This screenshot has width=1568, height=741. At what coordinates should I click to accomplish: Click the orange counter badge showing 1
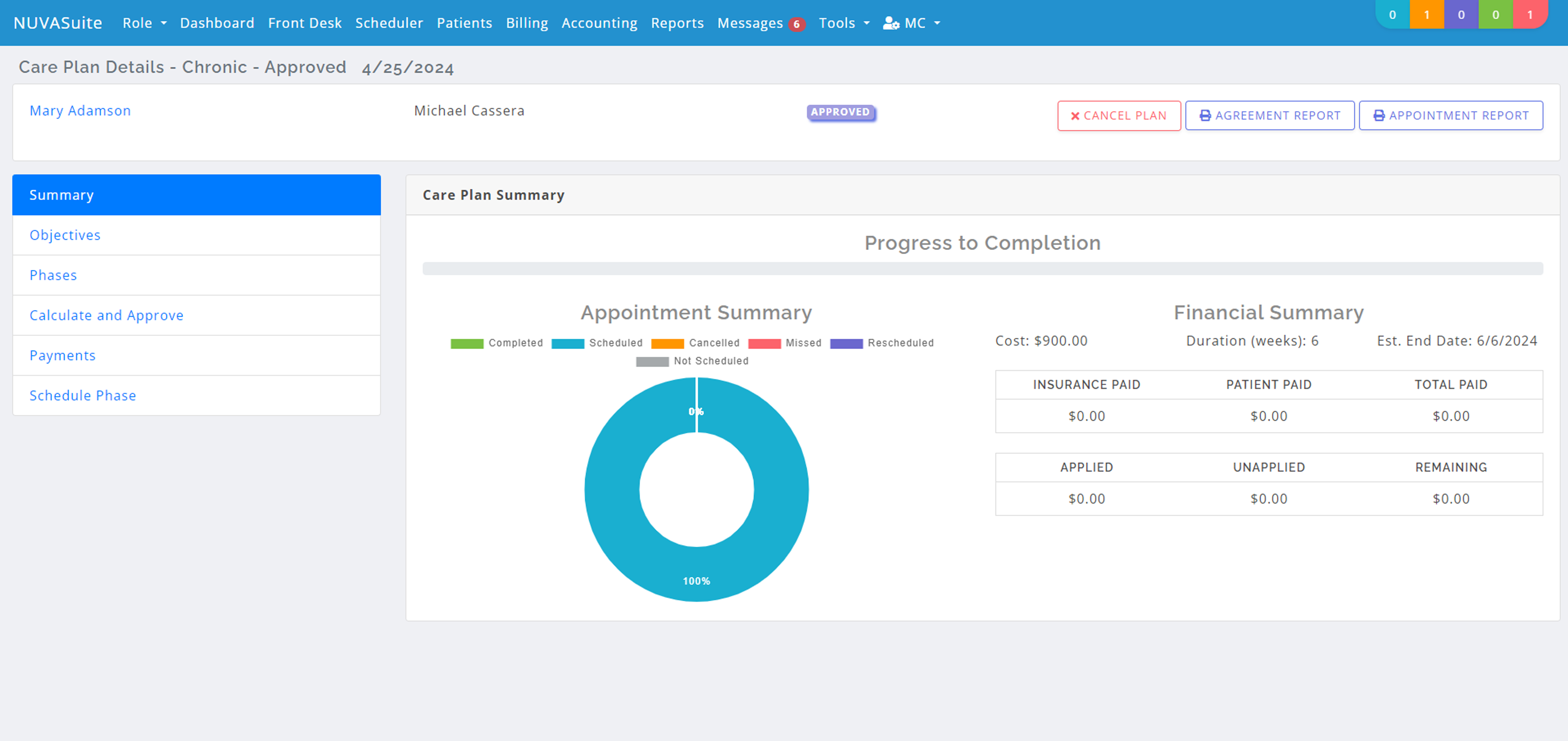pyautogui.click(x=1427, y=15)
